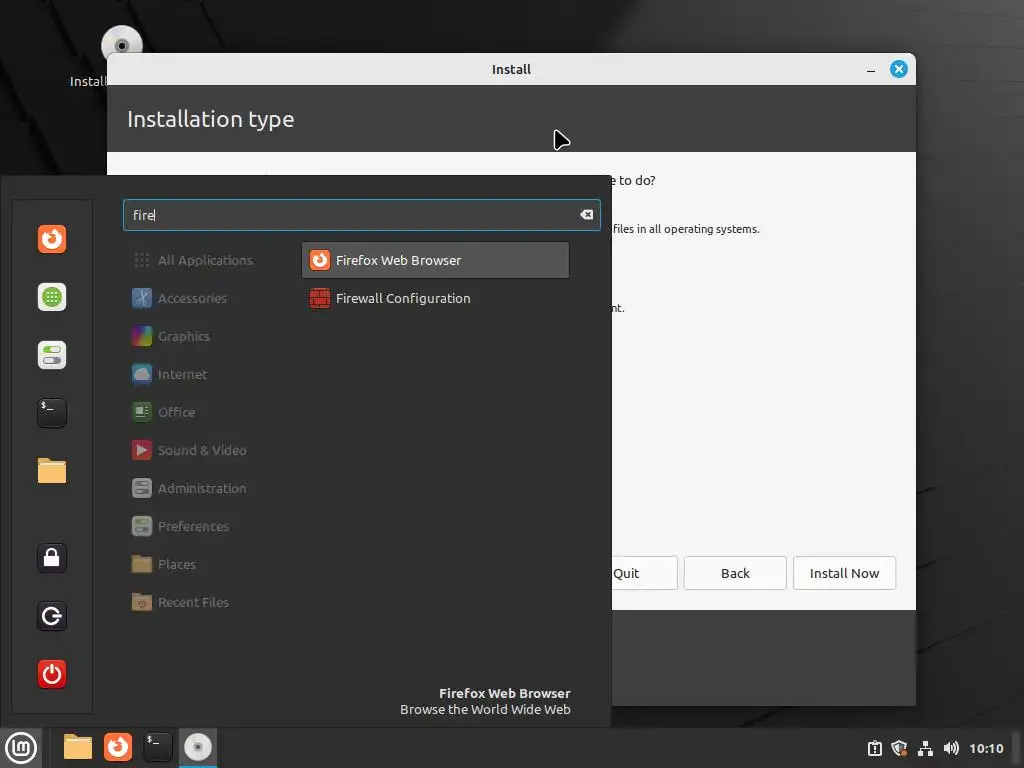The height and width of the screenshot is (768, 1024).
Task: Select Internet category
Action: tap(170, 374)
